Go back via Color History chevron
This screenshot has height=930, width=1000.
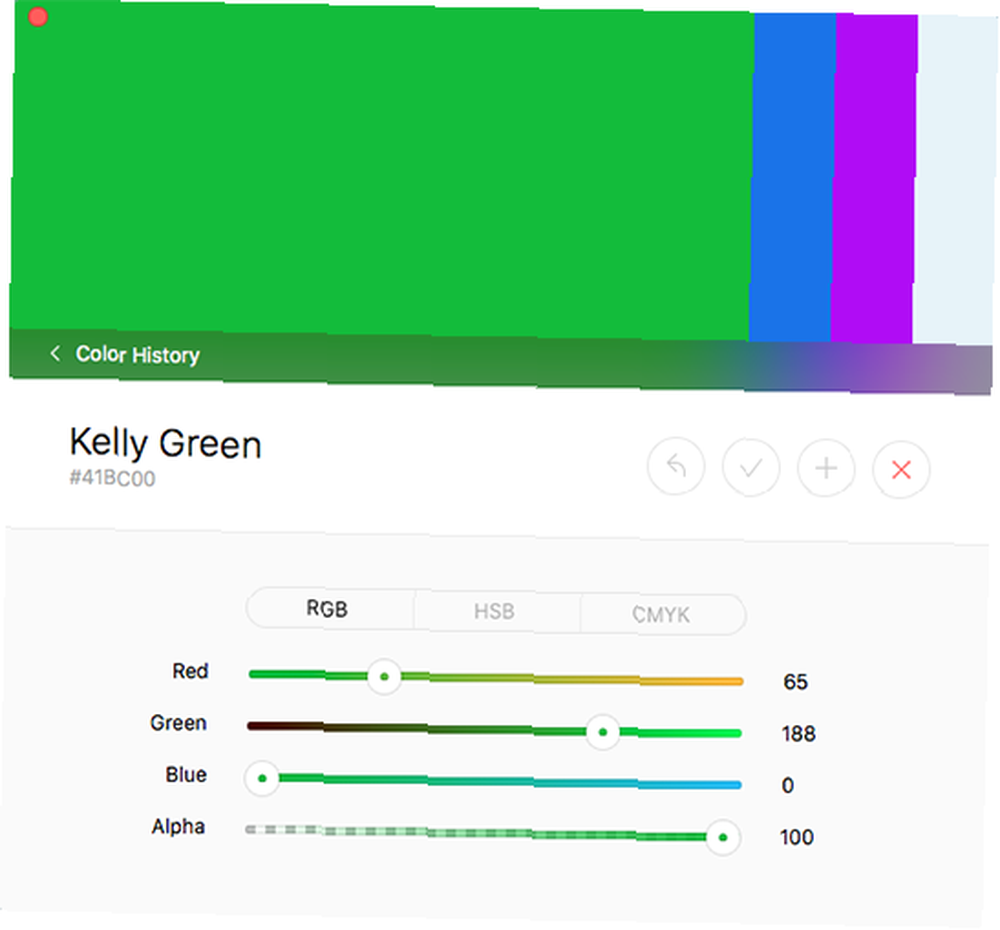click(x=55, y=353)
